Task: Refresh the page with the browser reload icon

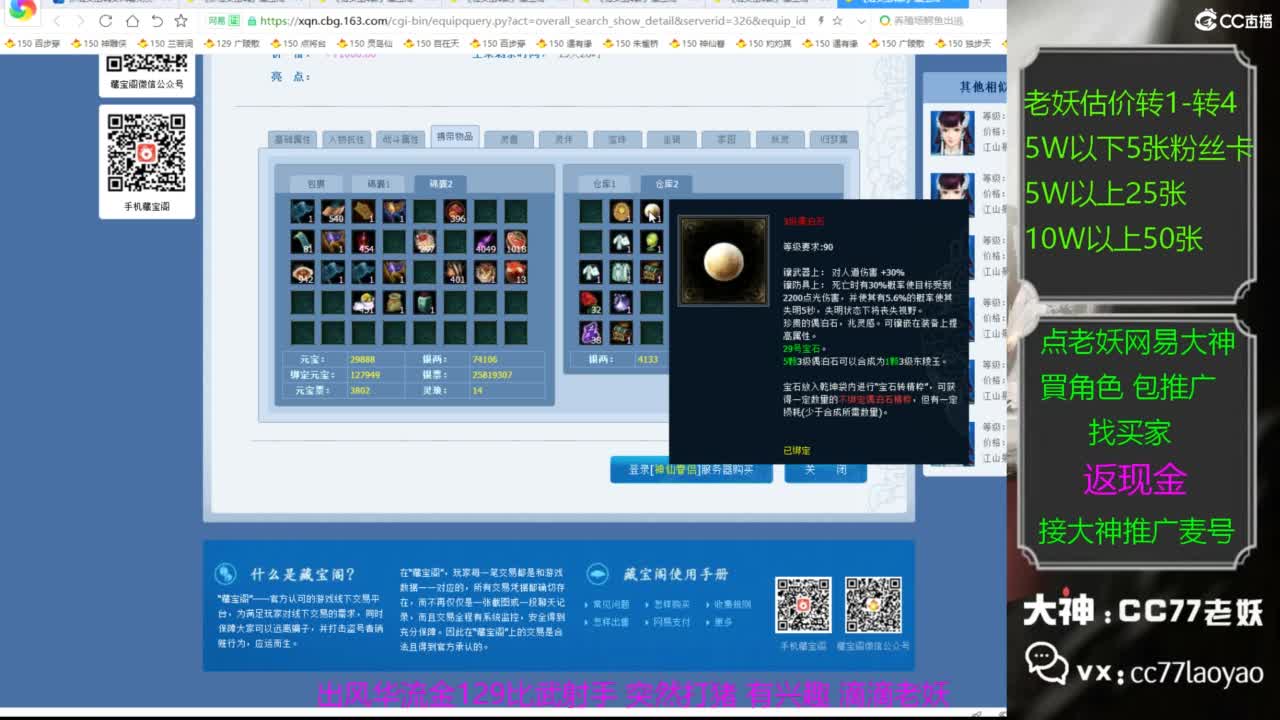Action: click(x=105, y=20)
